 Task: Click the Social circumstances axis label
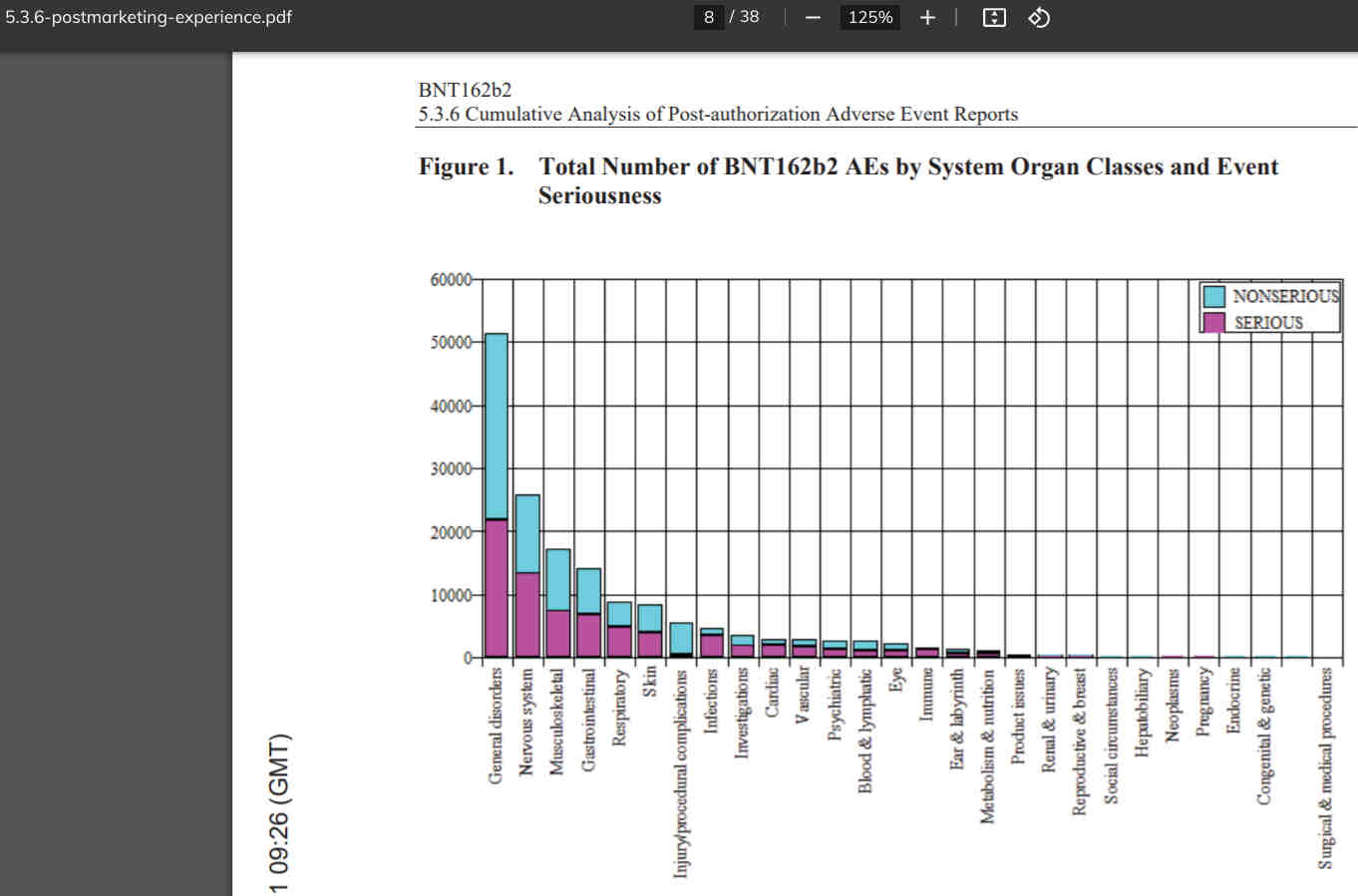1112,736
